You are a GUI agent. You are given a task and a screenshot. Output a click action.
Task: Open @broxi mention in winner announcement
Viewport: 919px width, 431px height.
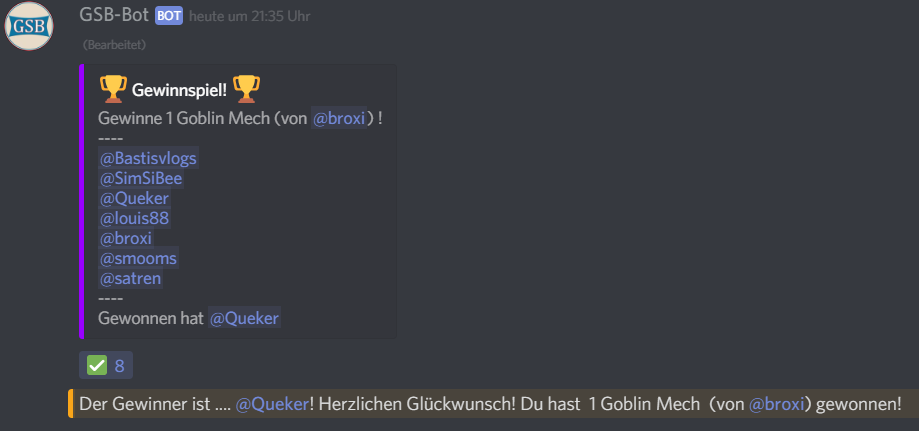[x=777, y=404]
